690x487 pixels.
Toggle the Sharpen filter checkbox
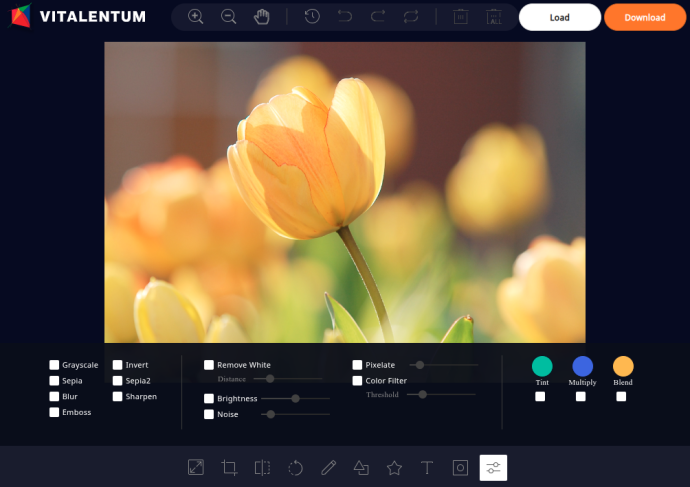(x=118, y=397)
